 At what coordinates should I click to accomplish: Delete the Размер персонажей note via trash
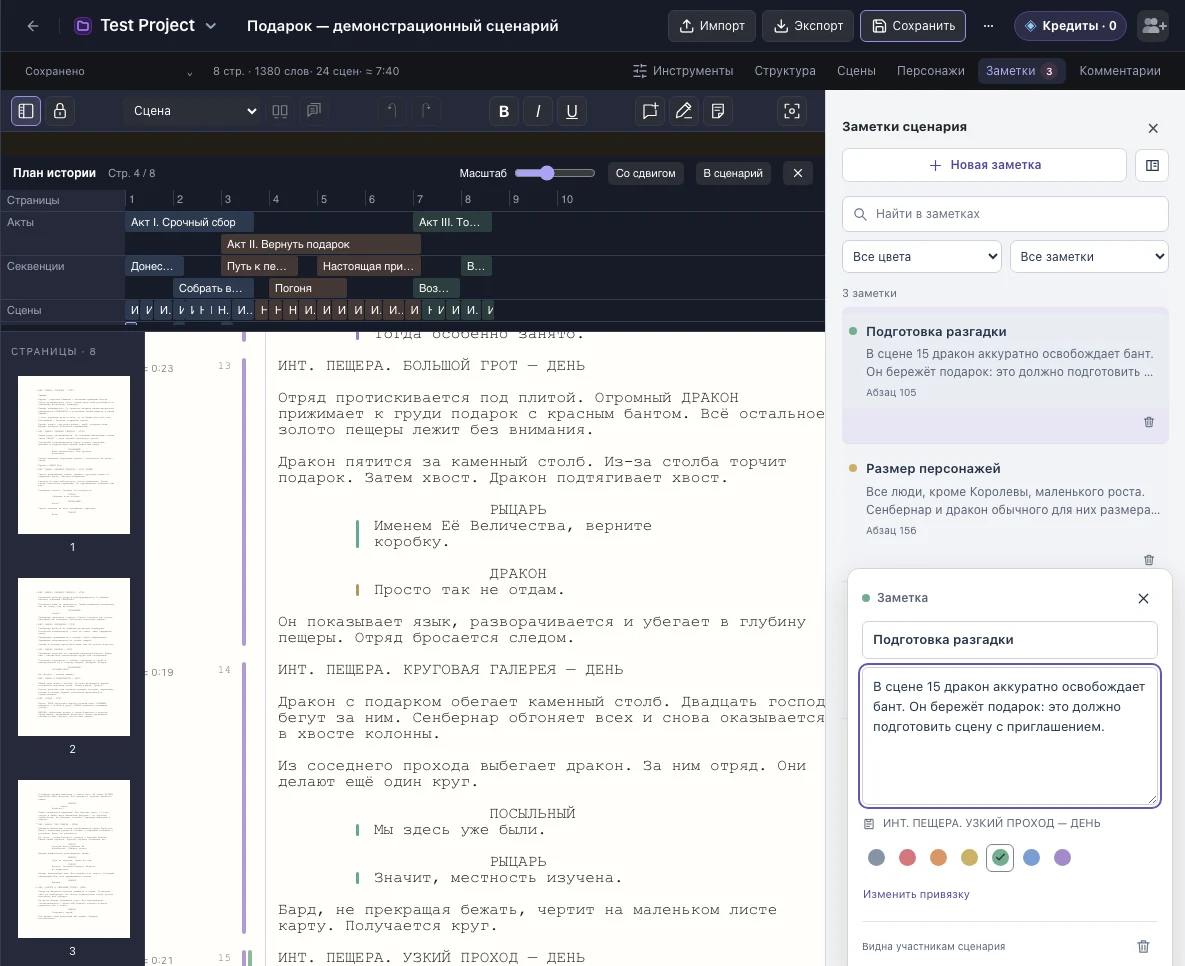click(1149, 559)
